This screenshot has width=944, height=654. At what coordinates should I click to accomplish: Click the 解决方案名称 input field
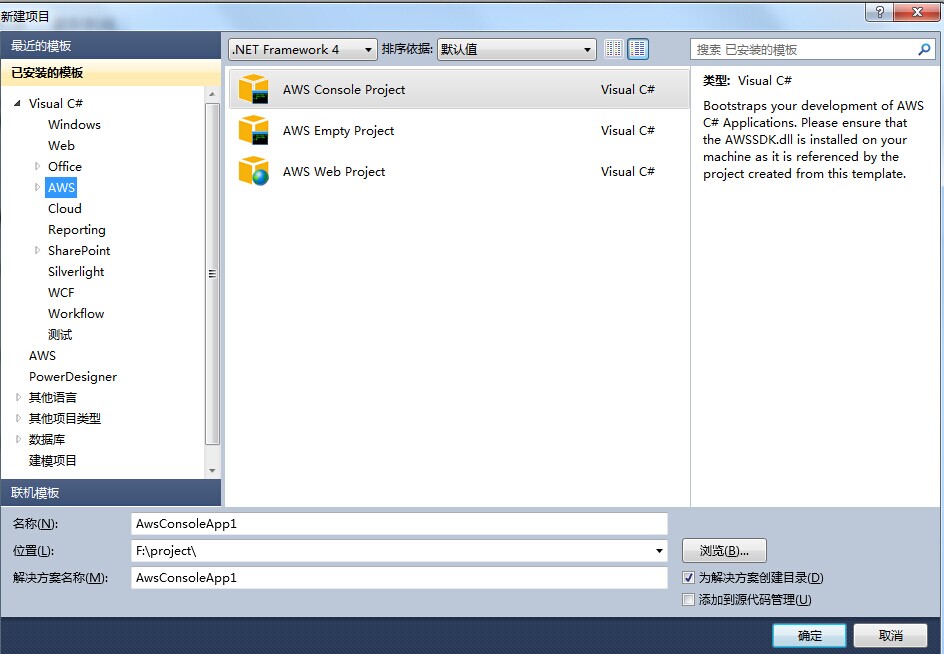399,578
